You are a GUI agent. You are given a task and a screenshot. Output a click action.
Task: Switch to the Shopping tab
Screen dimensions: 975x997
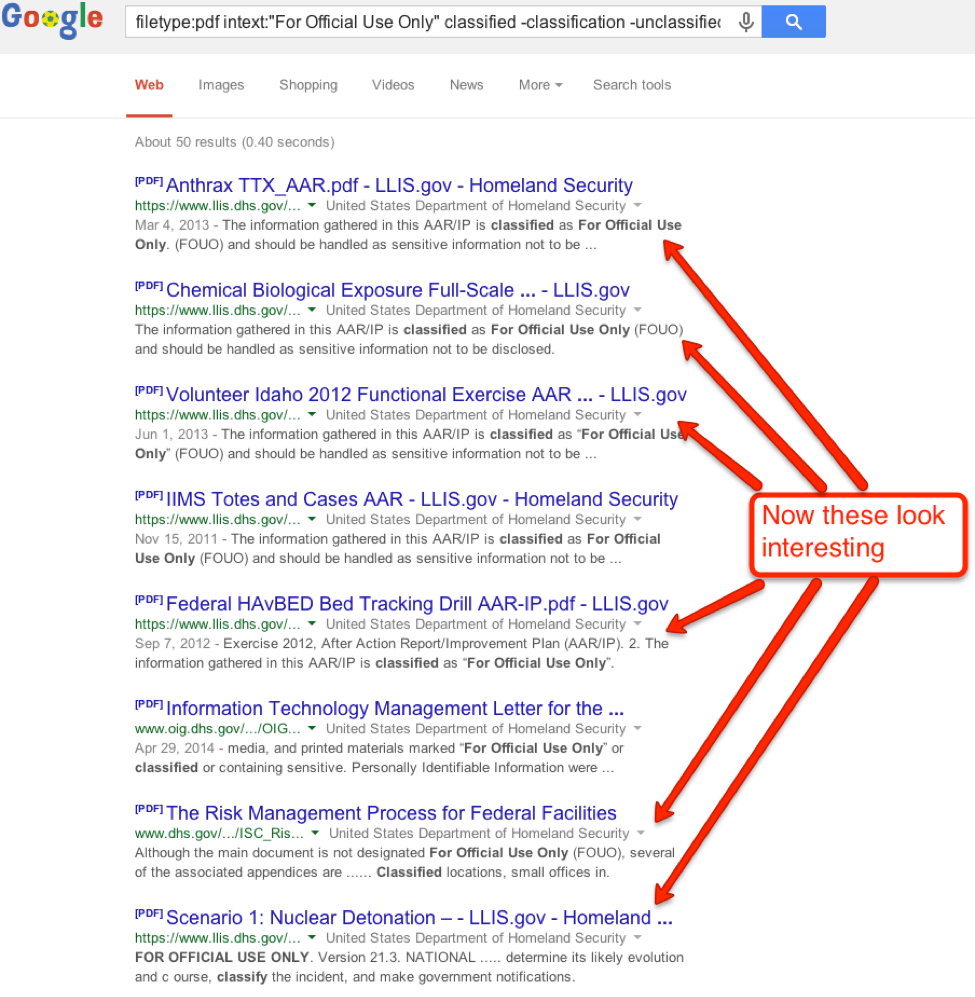308,85
